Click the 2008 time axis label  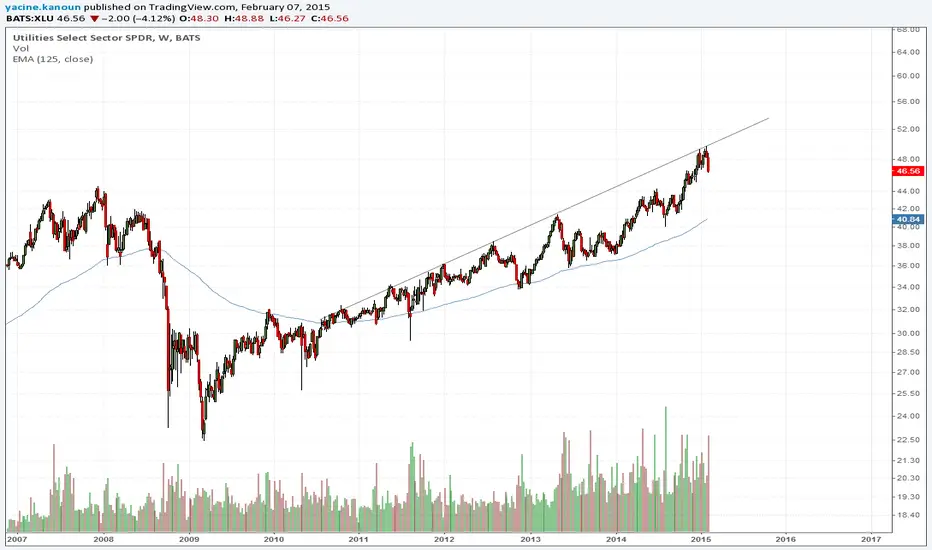point(103,539)
